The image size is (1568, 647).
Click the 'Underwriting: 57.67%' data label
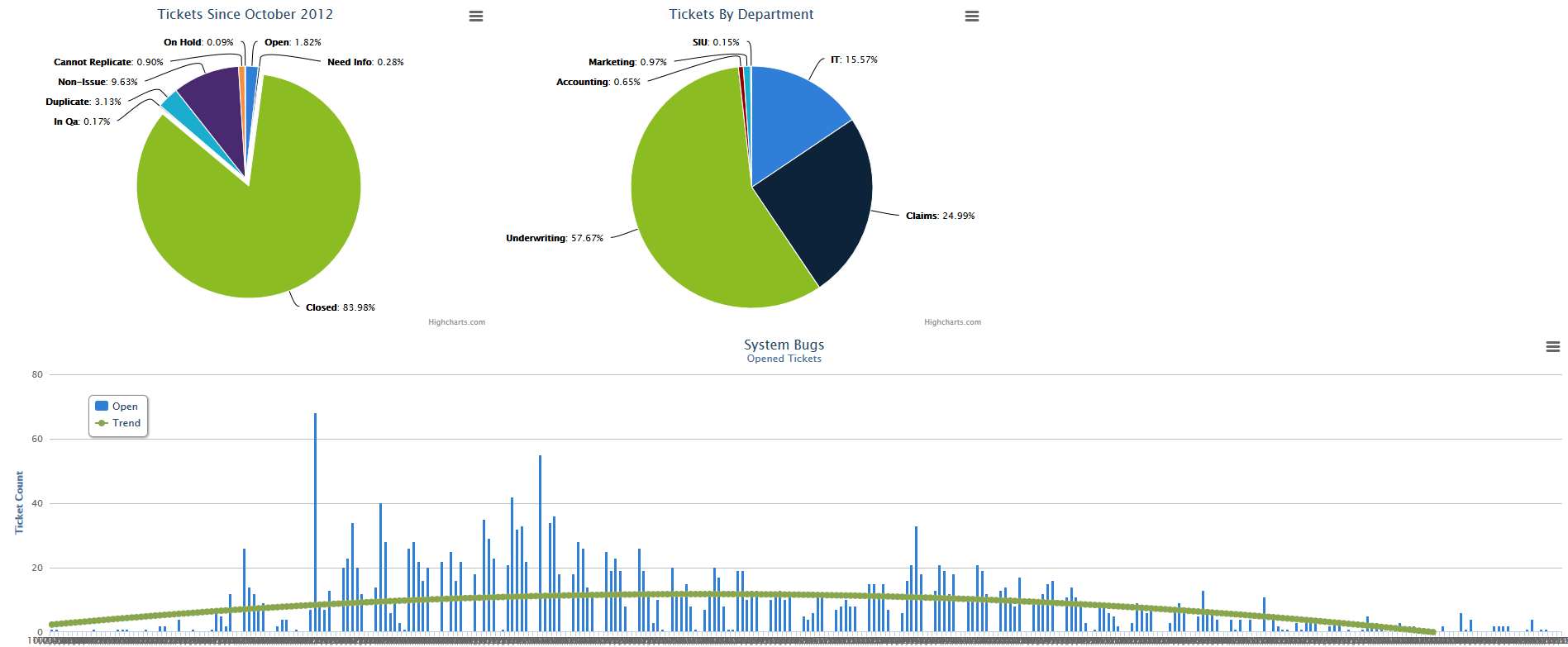click(x=554, y=238)
